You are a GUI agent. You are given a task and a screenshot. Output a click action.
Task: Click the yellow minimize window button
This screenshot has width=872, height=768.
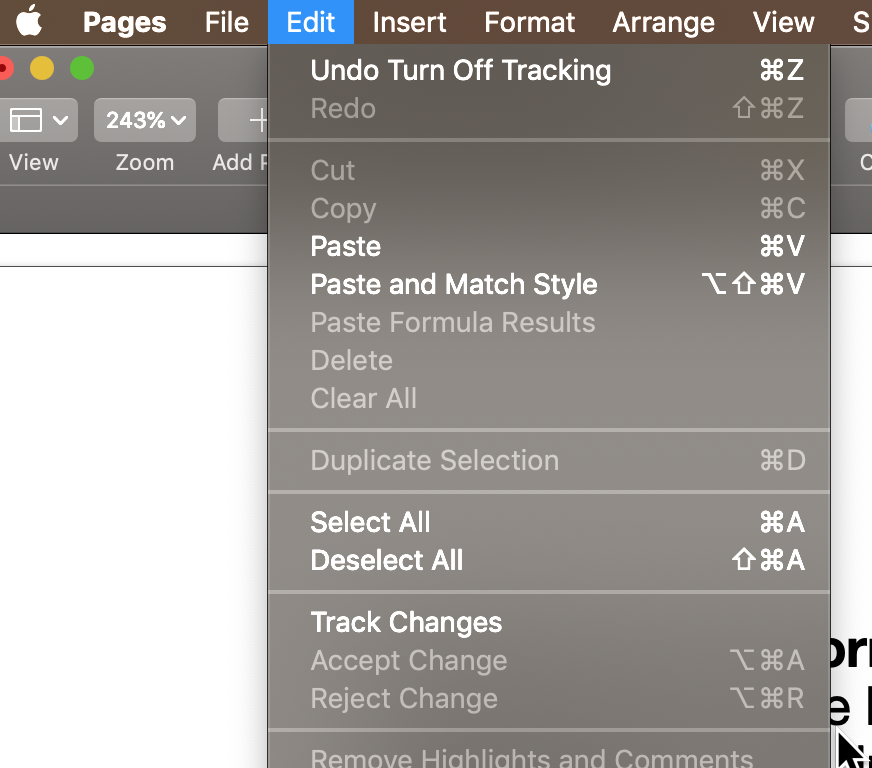click(x=42, y=69)
